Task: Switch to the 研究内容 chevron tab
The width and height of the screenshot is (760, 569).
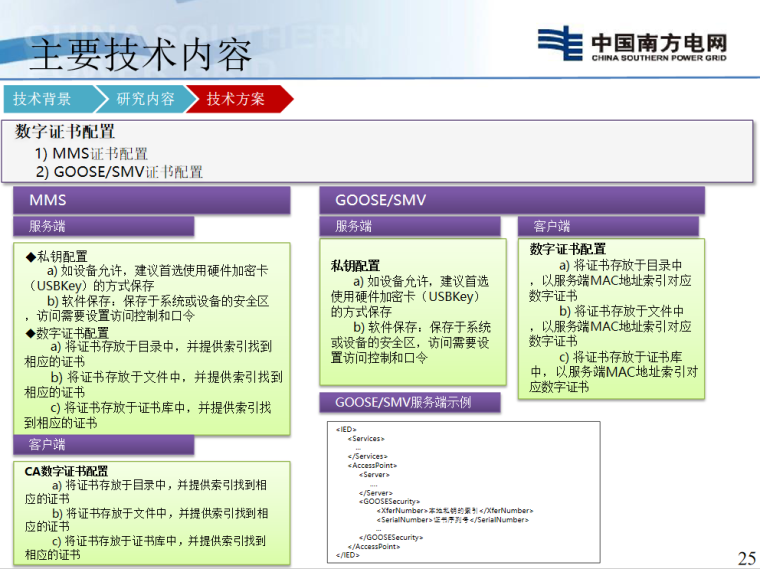Action: pos(145,99)
